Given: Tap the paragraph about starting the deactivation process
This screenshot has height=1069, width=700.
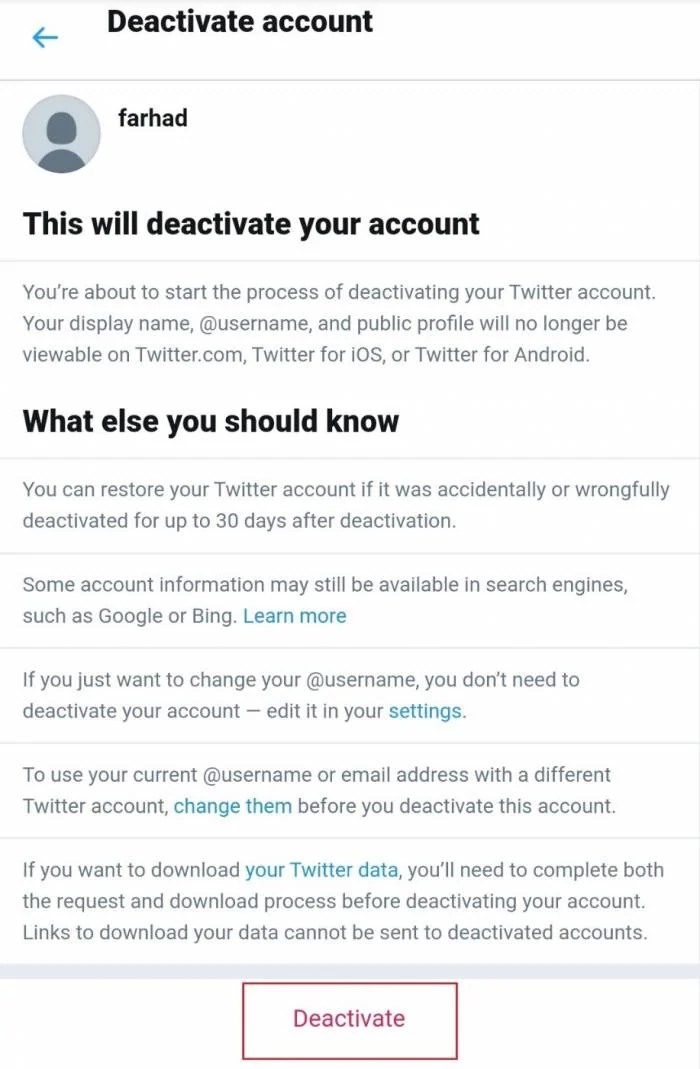Looking at the screenshot, I should click(339, 323).
